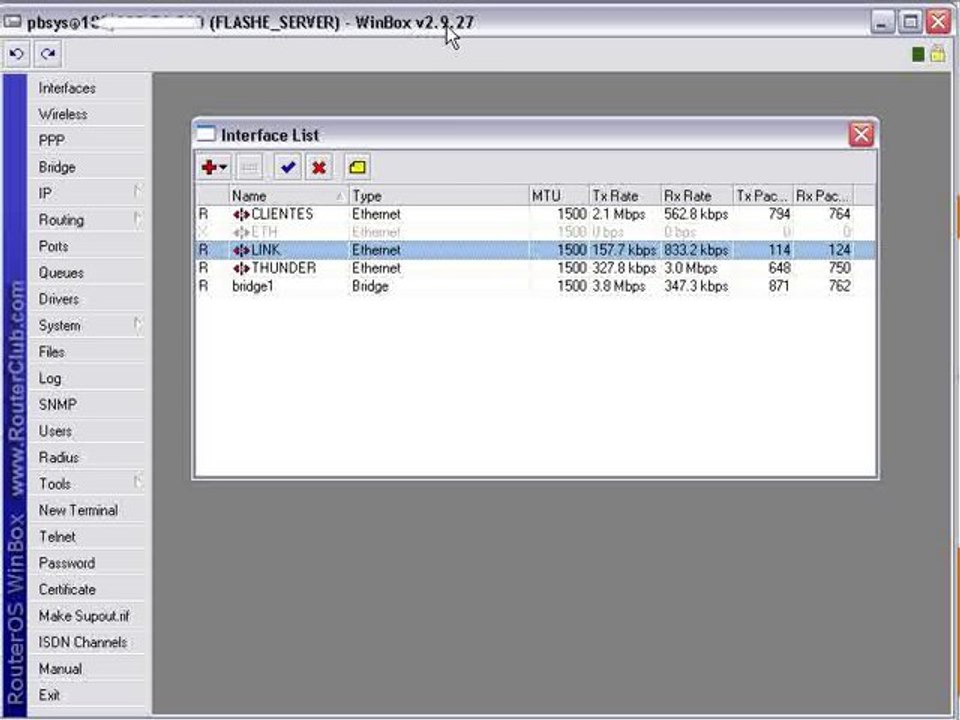Open the Wireless menu

87,114
